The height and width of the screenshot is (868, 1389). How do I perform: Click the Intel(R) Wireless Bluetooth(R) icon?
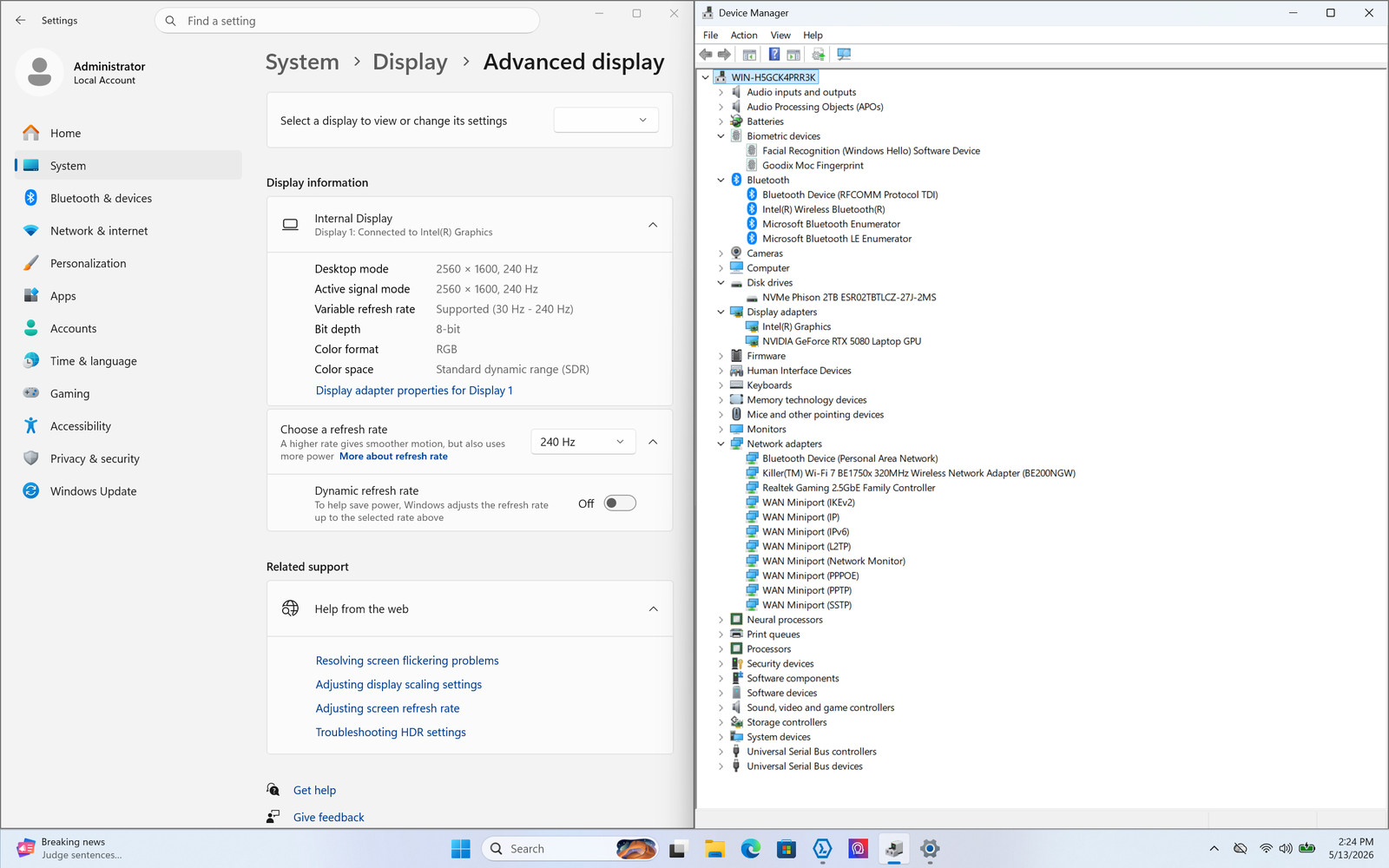pos(752,209)
